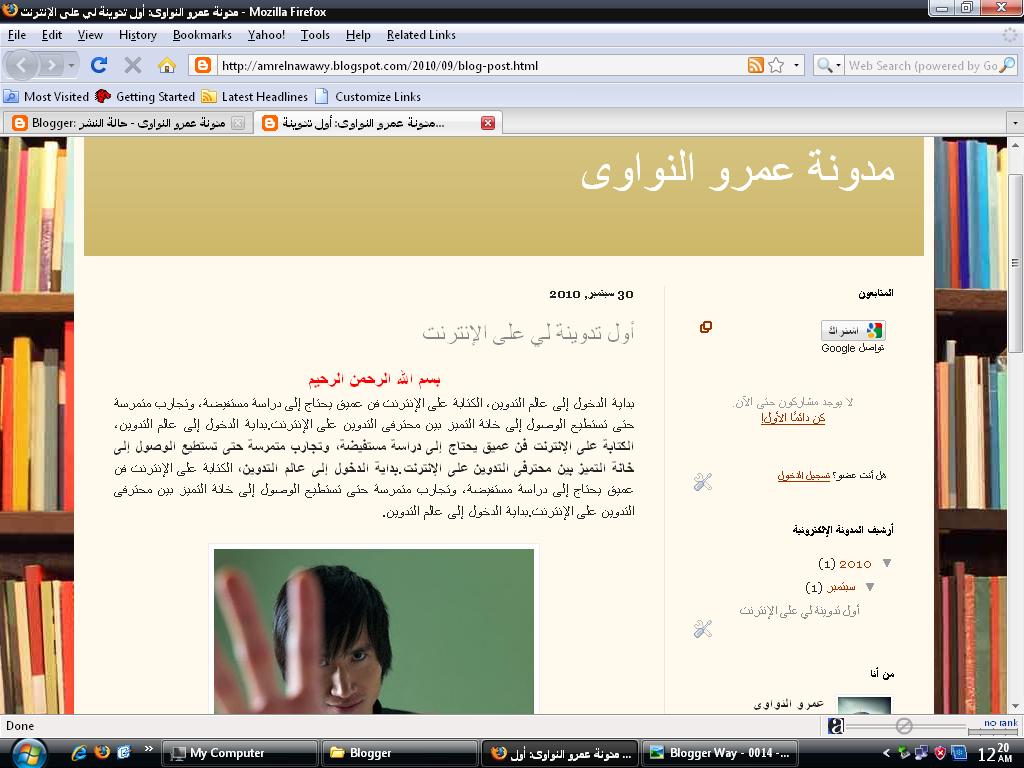Open the search engine selector dropdown
The image size is (1024, 768).
point(828,65)
